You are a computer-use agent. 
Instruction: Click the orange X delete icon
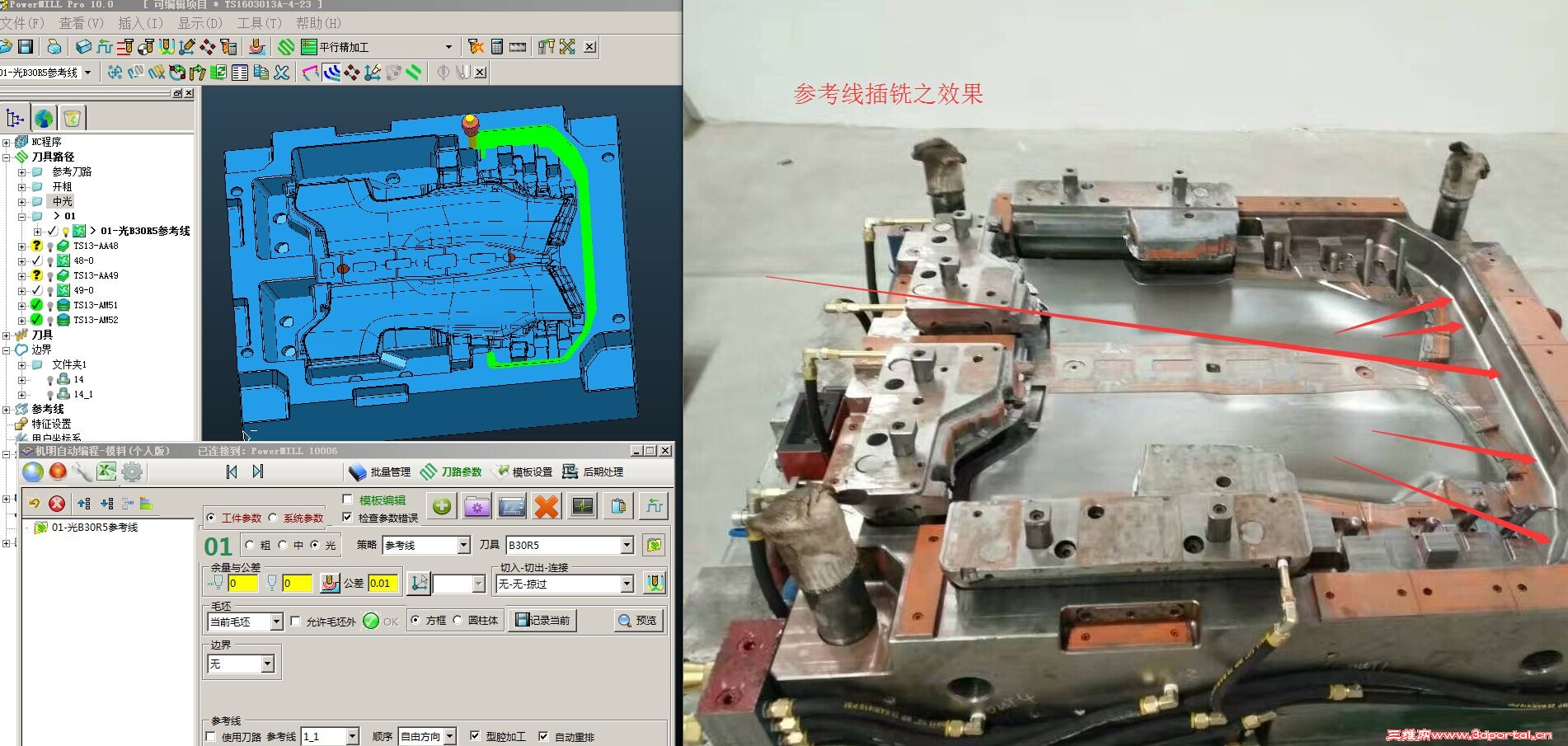[x=547, y=506]
